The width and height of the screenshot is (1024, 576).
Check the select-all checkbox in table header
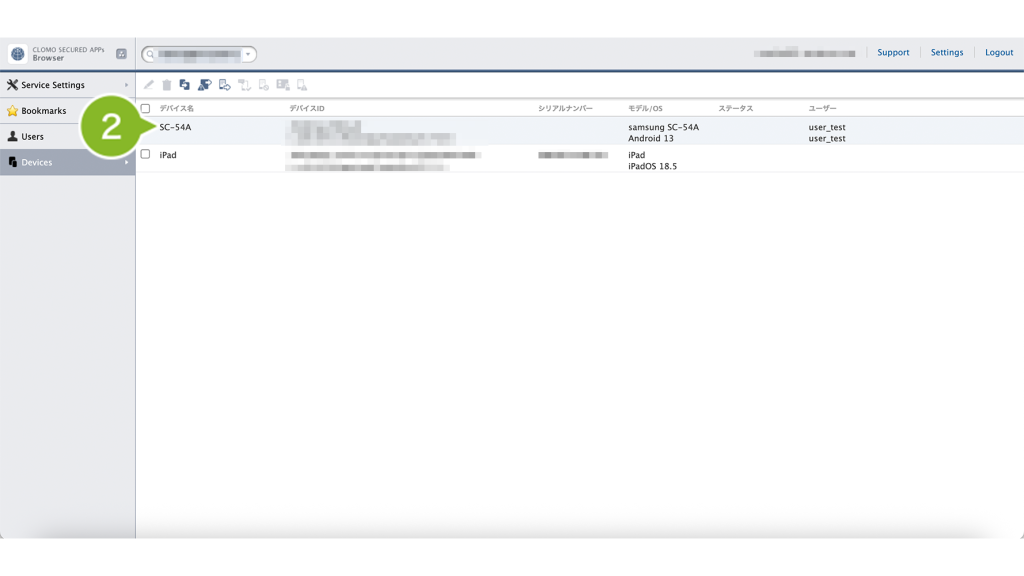[145, 108]
